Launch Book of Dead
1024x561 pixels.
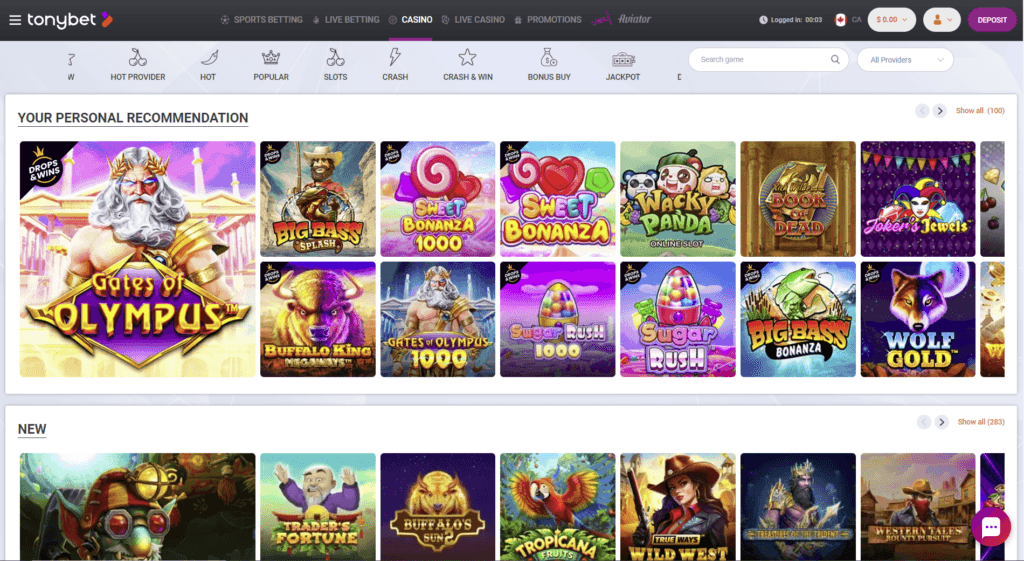[798, 199]
